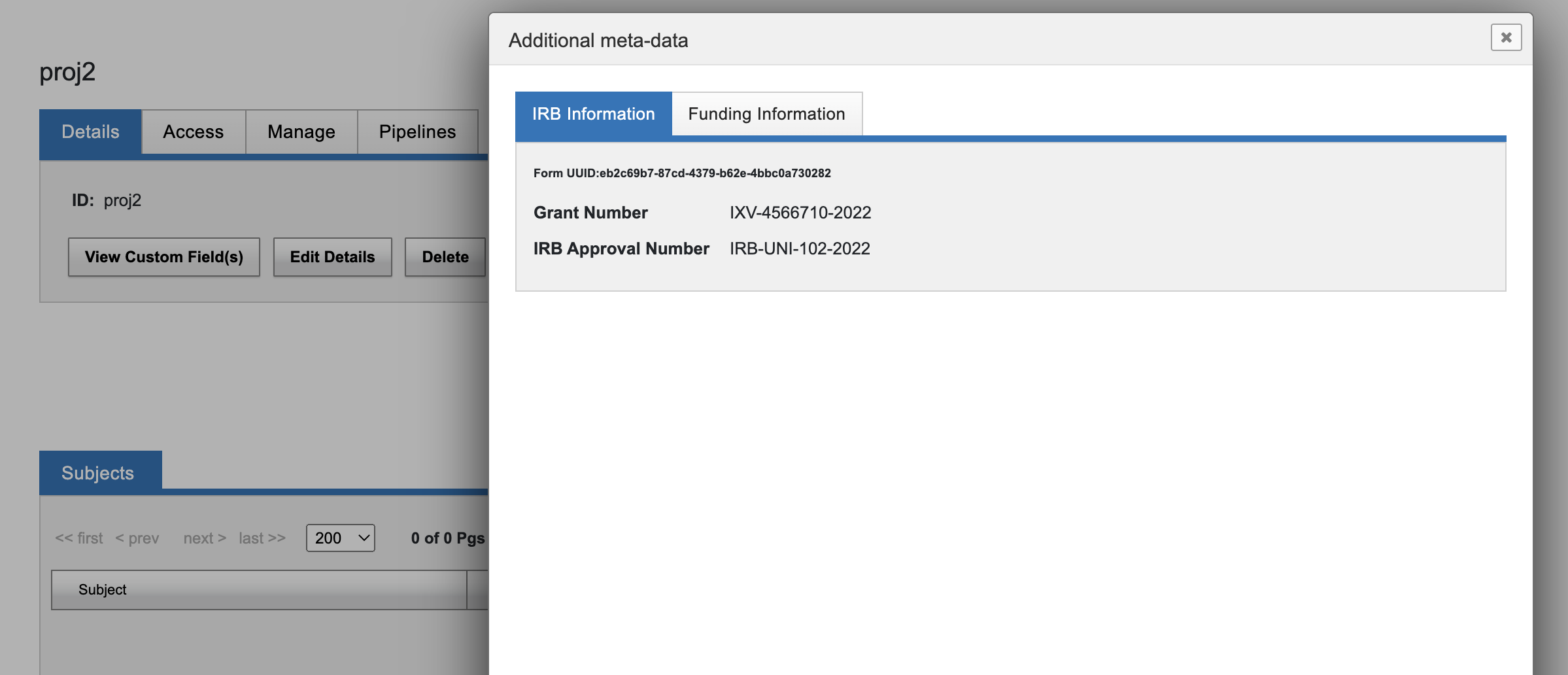Viewport: 1568px width, 675px height.
Task: Switch to the Pipelines tab
Action: click(x=417, y=132)
